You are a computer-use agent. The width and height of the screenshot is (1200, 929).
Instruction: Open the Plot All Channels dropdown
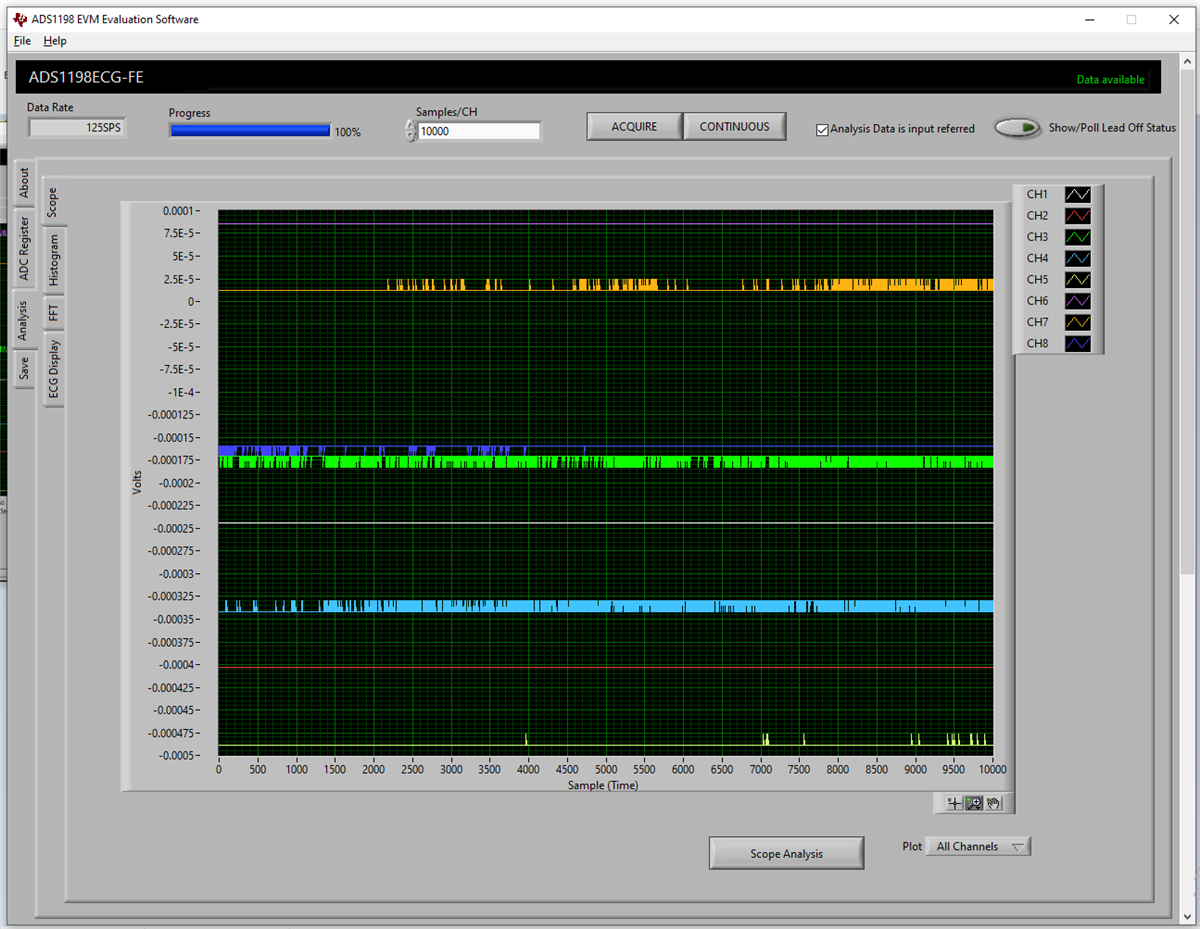[978, 846]
